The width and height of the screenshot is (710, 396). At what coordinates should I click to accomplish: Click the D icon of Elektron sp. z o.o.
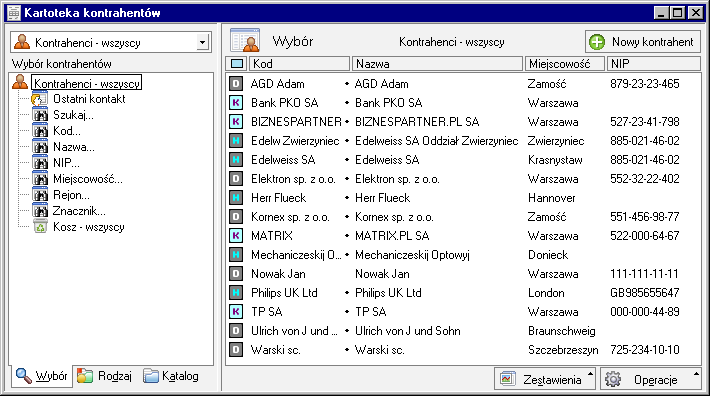click(x=235, y=179)
